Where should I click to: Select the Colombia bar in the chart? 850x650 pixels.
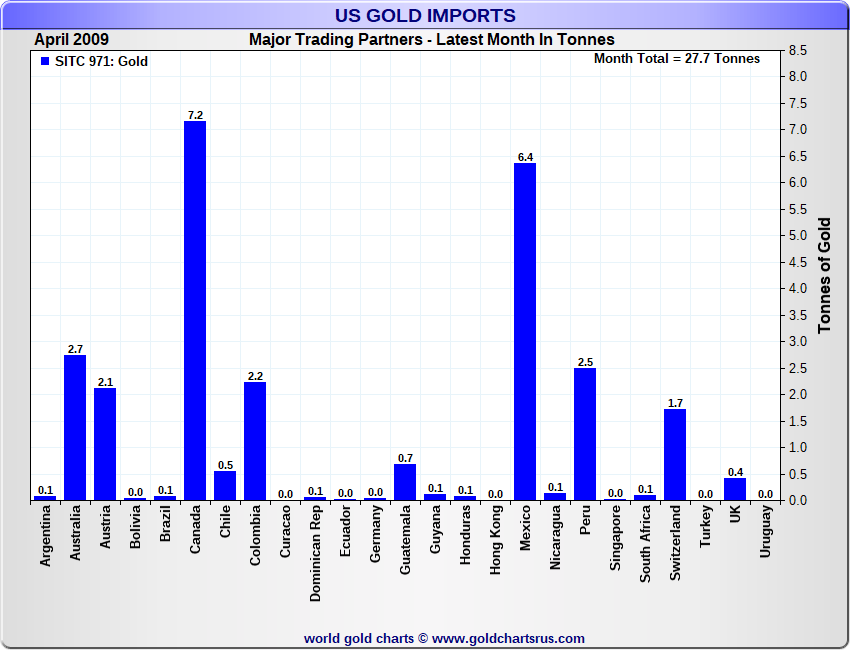(255, 441)
